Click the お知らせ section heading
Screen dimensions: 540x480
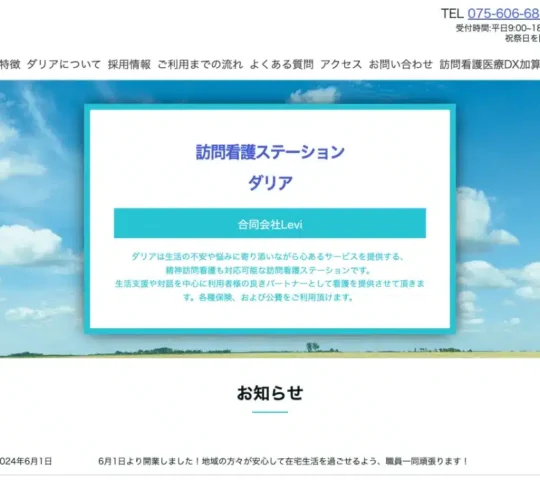tap(270, 393)
